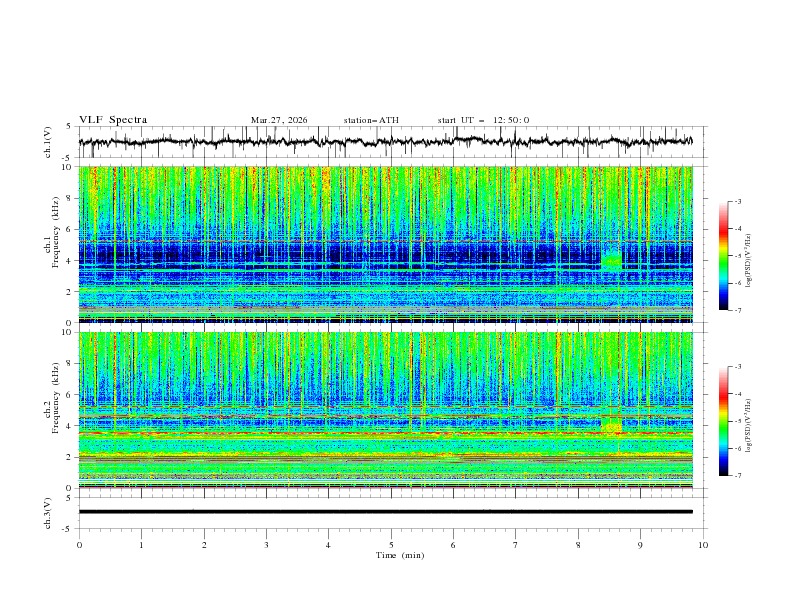This screenshot has height=612, width=792.
Task: Click the time axis tick labeled 2
Action: pyautogui.click(x=204, y=545)
